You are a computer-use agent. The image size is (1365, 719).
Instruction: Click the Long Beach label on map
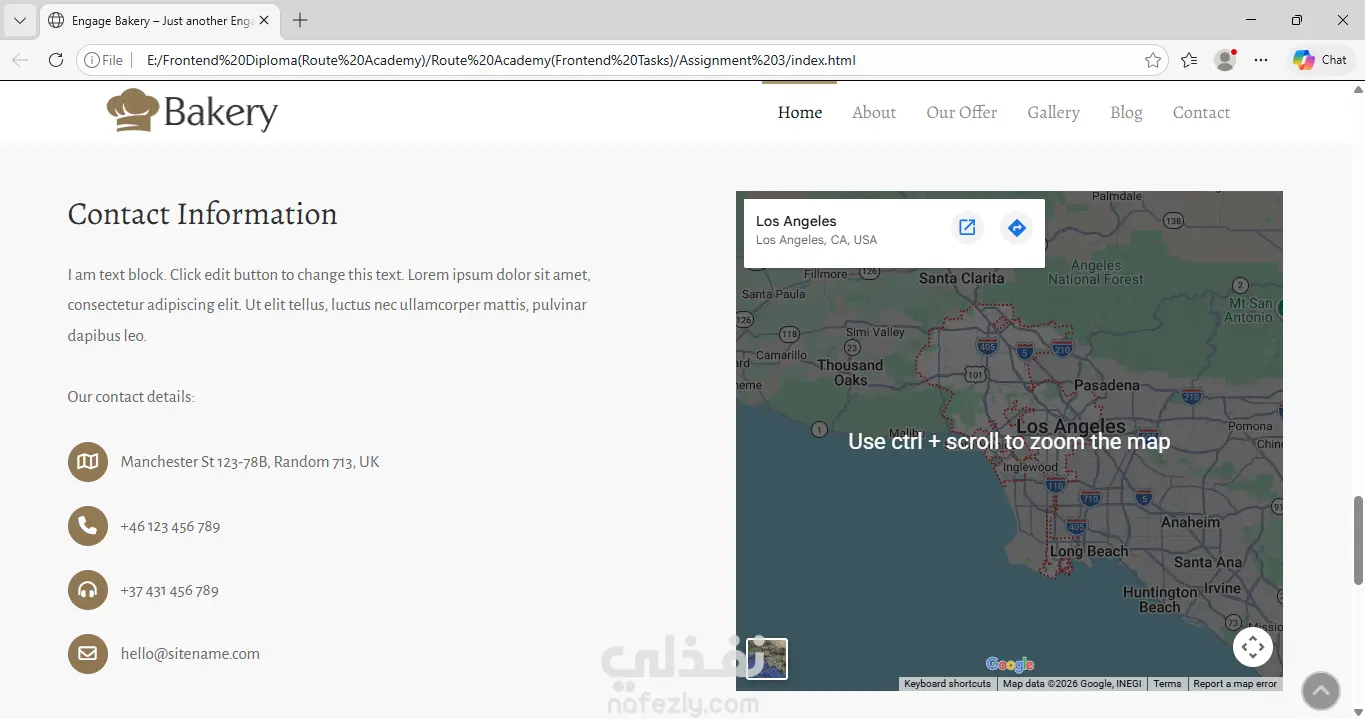coord(1089,551)
